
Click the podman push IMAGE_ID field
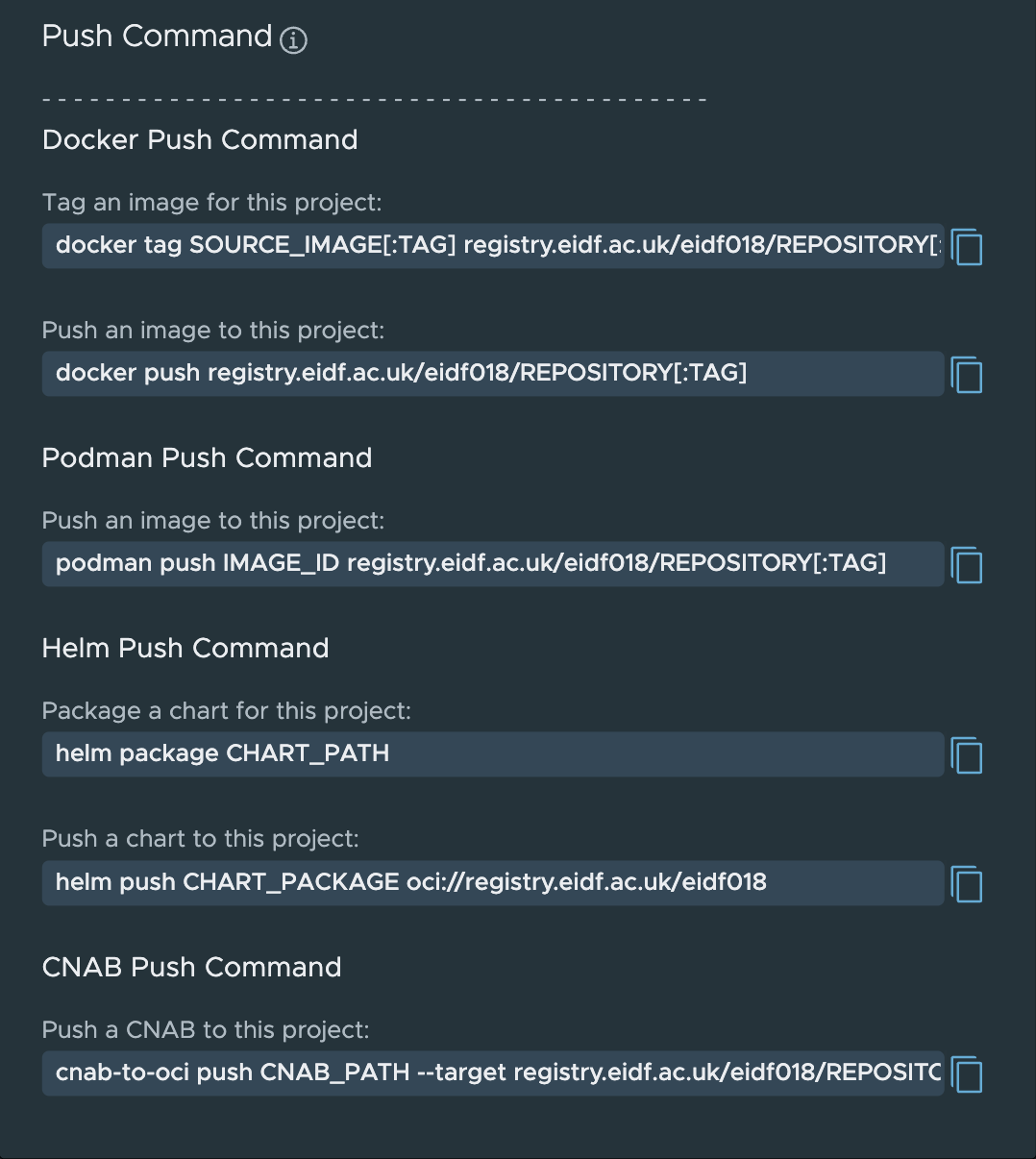coord(481,564)
